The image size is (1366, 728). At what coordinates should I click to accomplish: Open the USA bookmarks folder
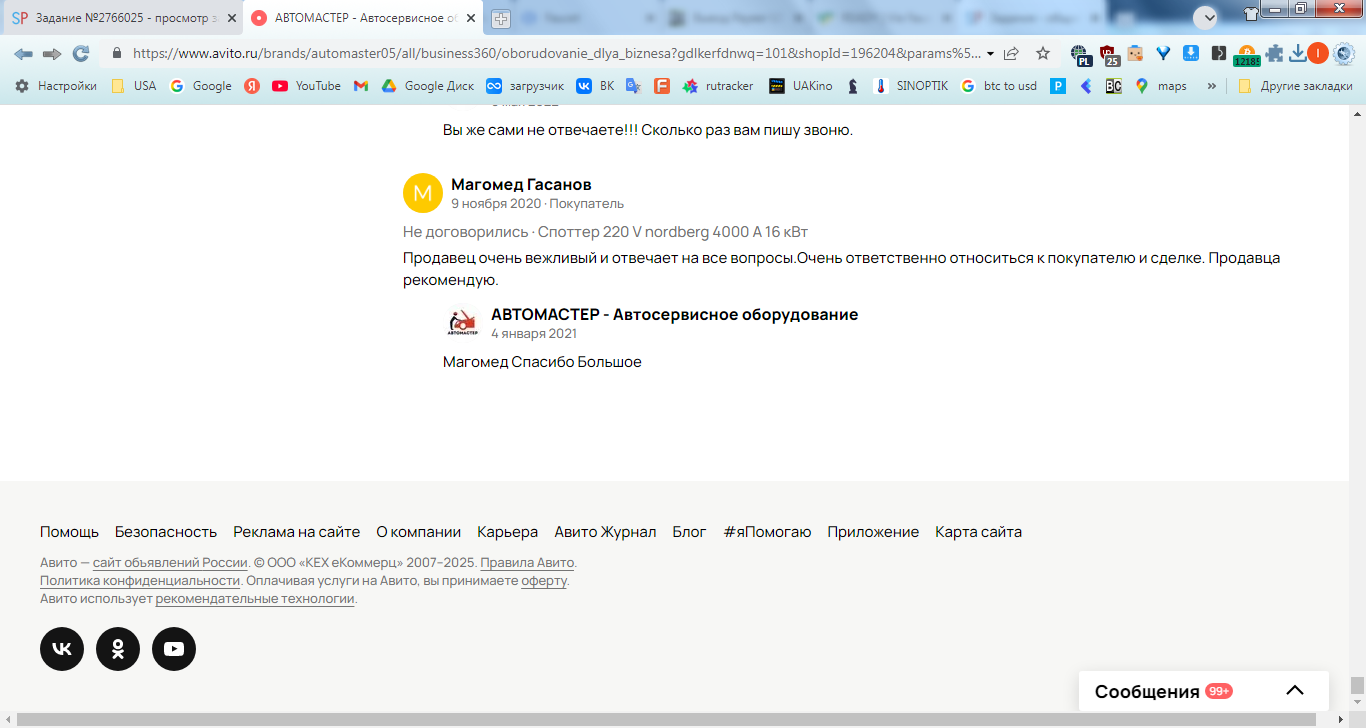[133, 86]
